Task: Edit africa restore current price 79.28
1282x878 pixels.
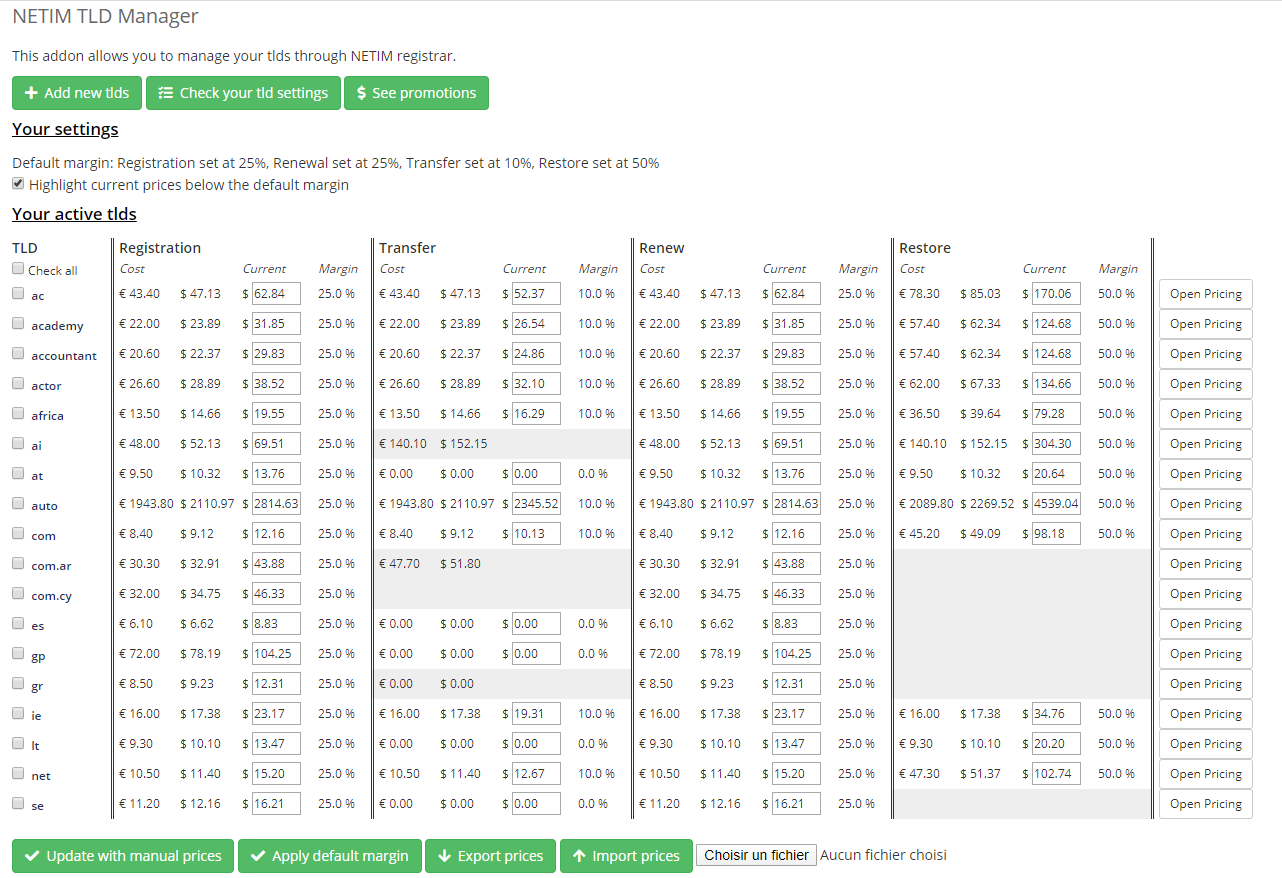Action: point(1056,414)
